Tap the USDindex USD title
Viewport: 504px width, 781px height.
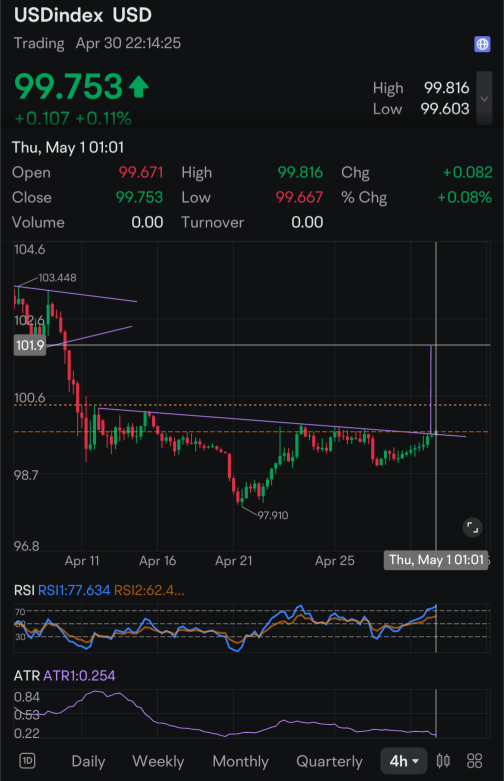click(83, 15)
